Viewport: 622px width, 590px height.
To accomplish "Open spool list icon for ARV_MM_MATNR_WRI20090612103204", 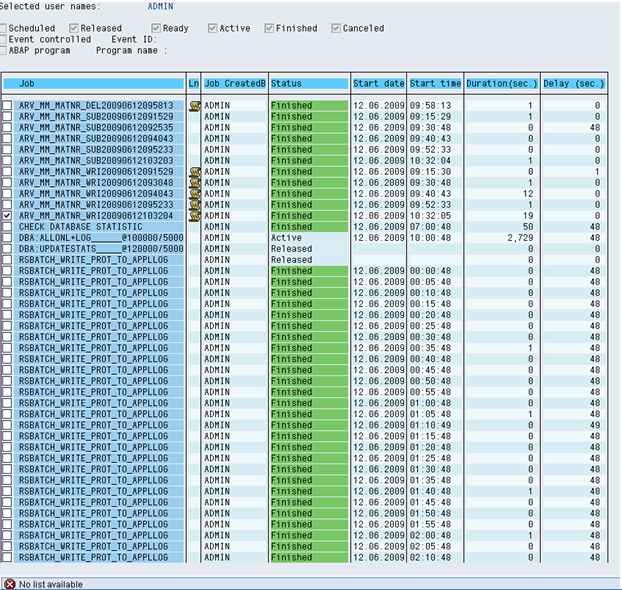I will click(x=194, y=216).
